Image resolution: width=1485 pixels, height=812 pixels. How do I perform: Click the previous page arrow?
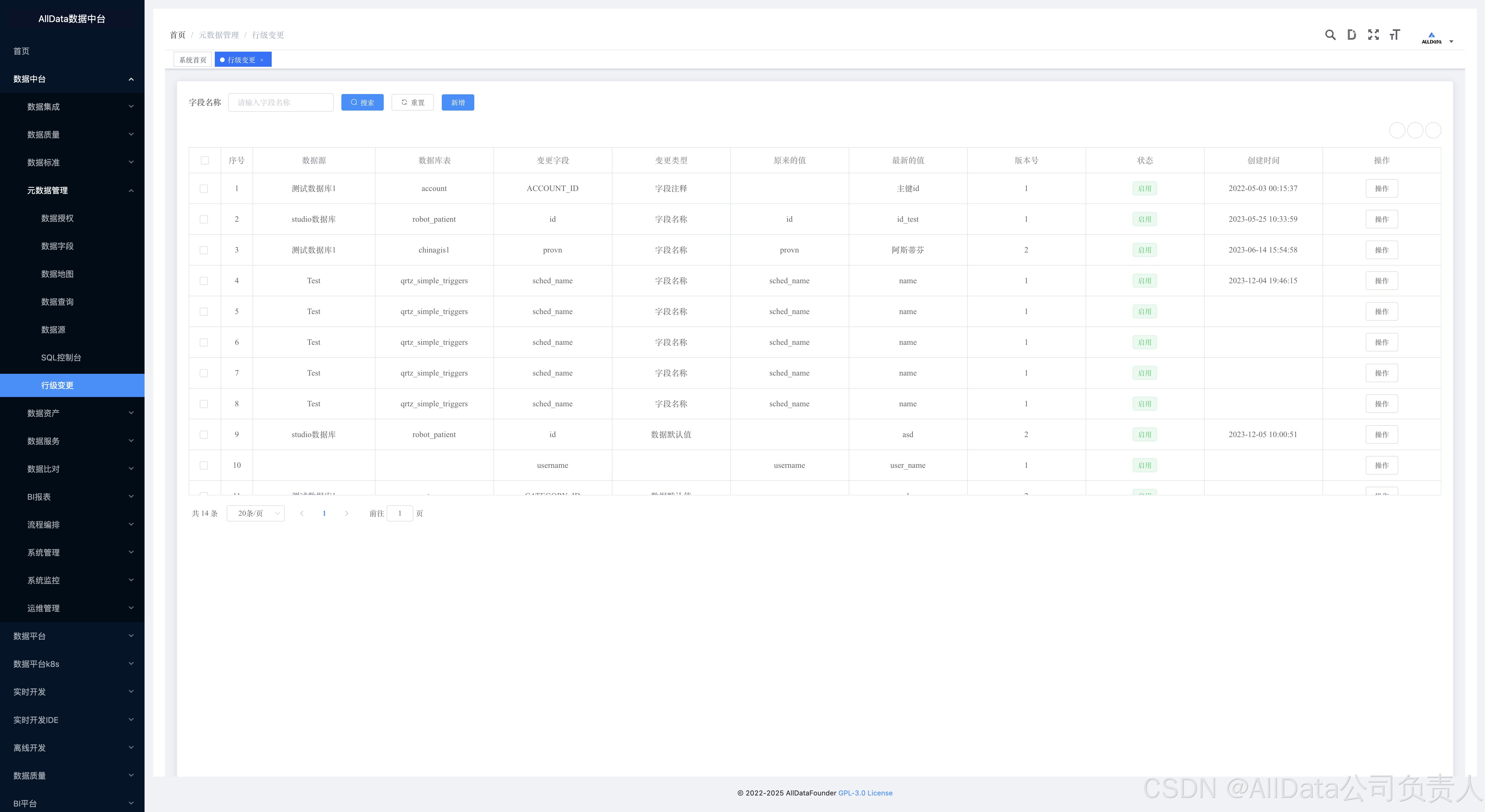tap(302, 513)
